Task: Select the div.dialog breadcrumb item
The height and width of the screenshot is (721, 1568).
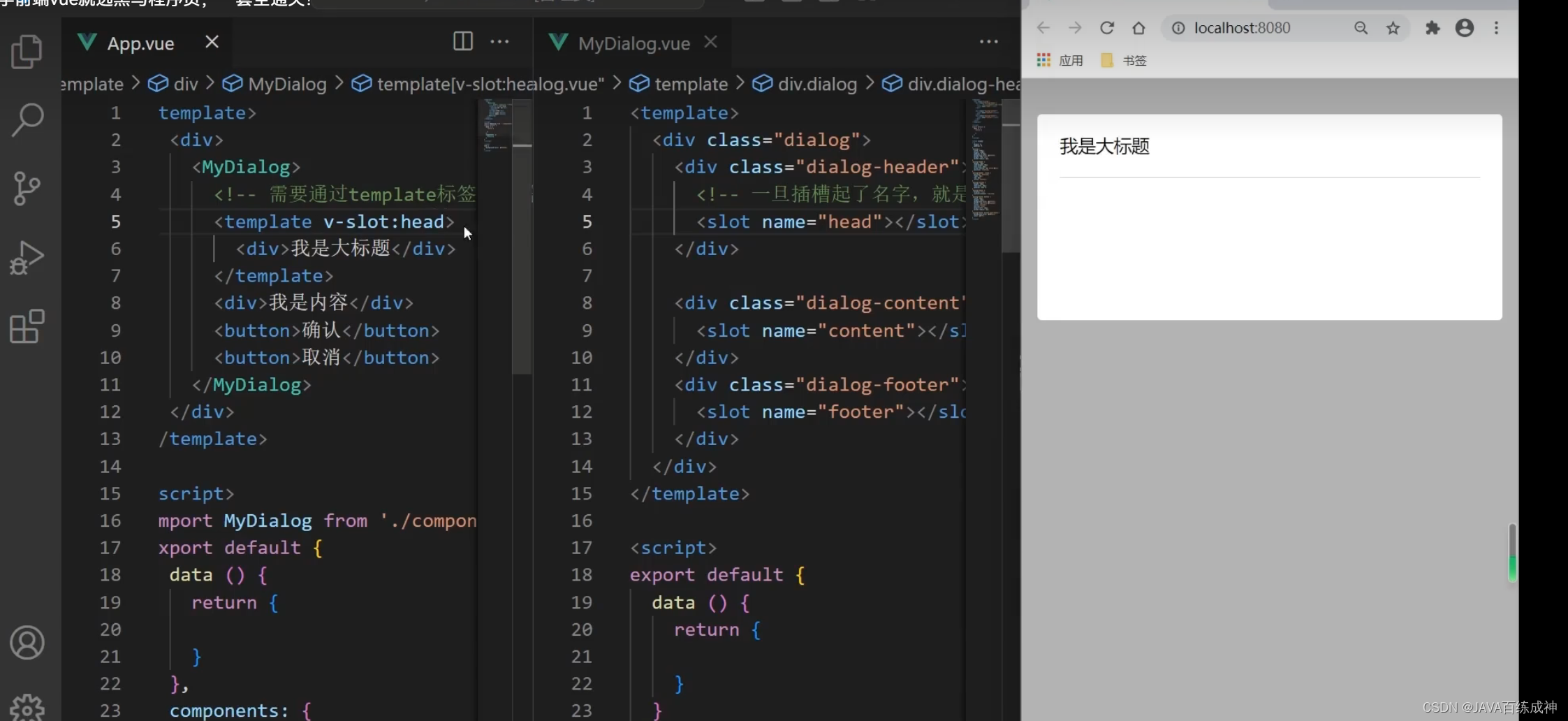Action: pyautogui.click(x=805, y=84)
